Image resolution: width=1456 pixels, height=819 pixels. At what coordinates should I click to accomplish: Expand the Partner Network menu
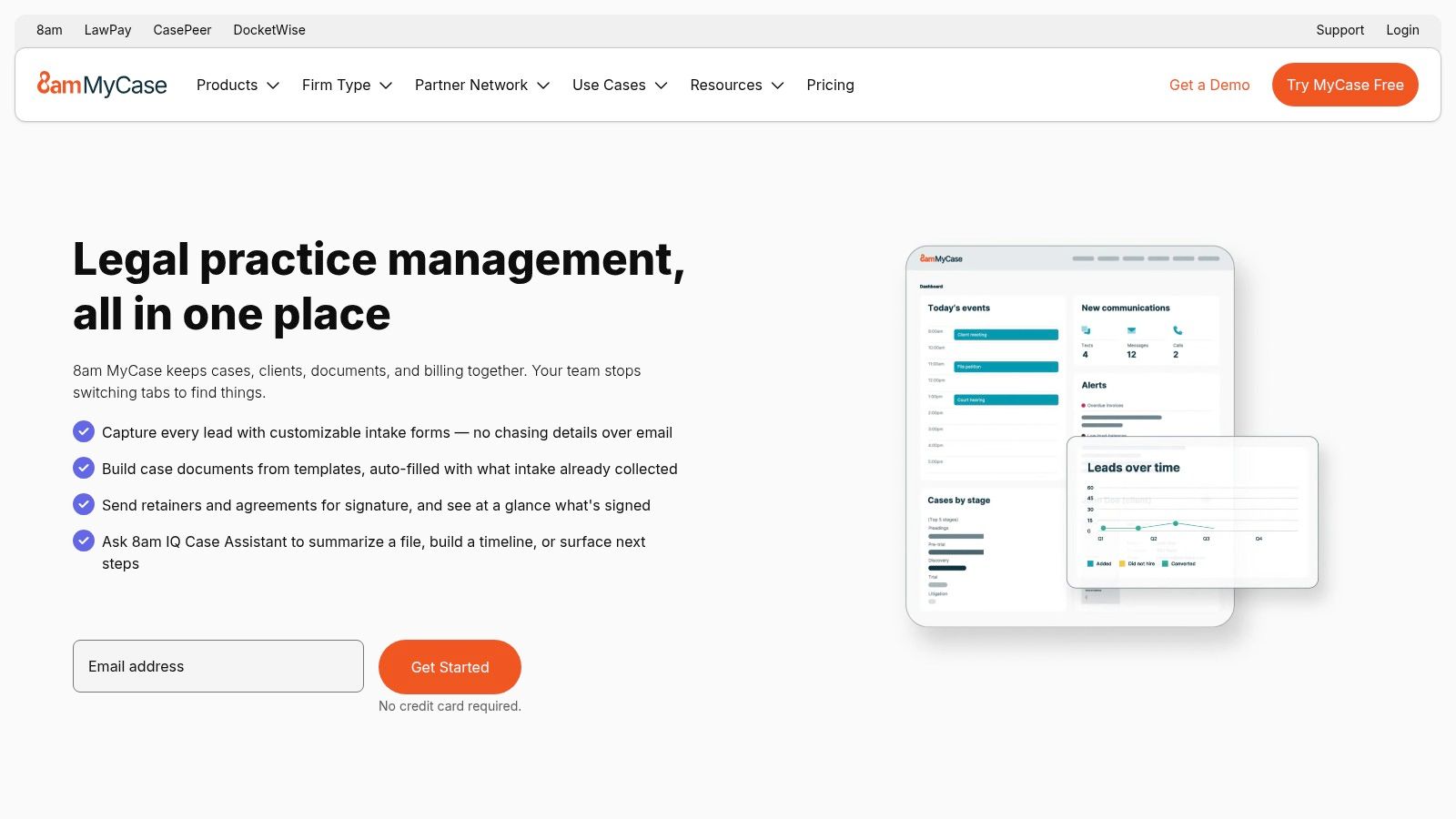click(482, 85)
